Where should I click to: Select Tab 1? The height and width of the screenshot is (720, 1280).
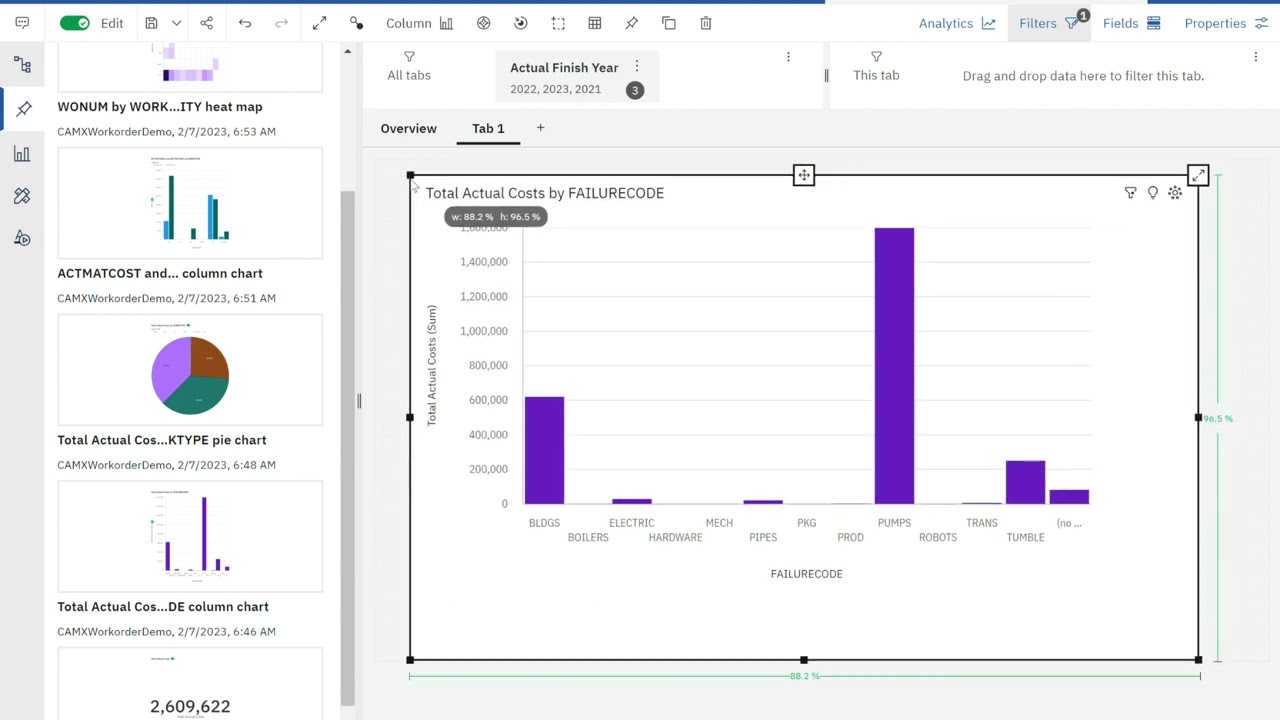[x=488, y=128]
